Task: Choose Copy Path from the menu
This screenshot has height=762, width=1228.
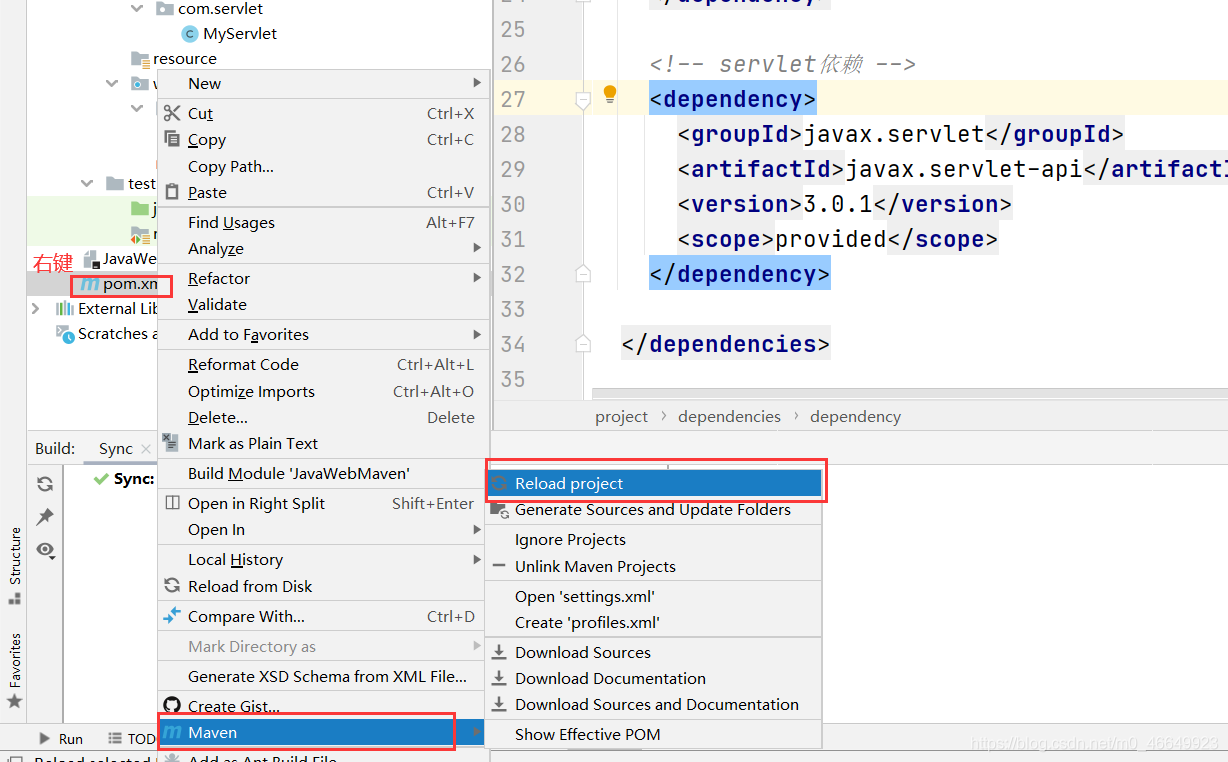Action: (324, 166)
